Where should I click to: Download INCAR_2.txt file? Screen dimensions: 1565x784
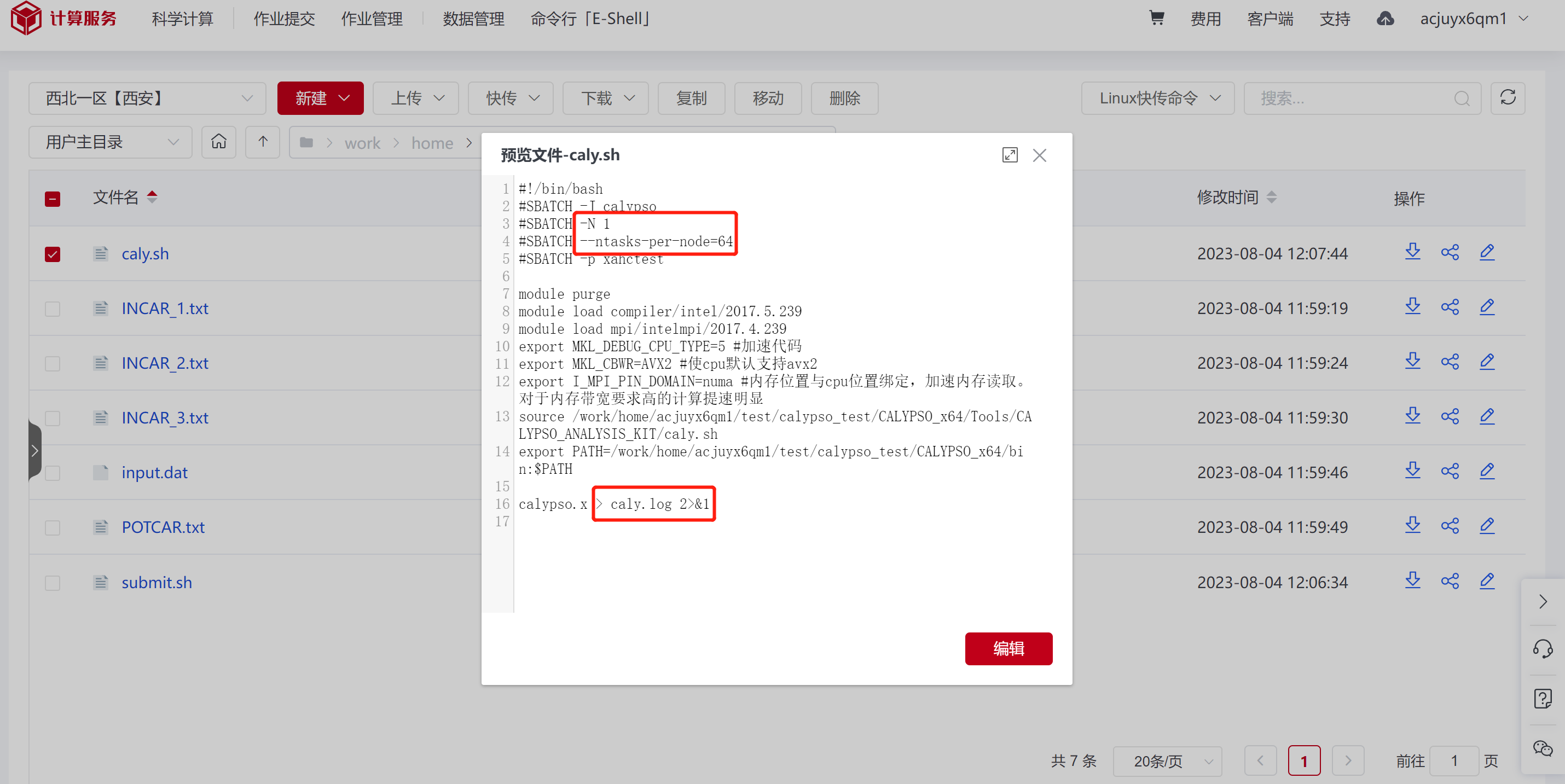click(1412, 361)
